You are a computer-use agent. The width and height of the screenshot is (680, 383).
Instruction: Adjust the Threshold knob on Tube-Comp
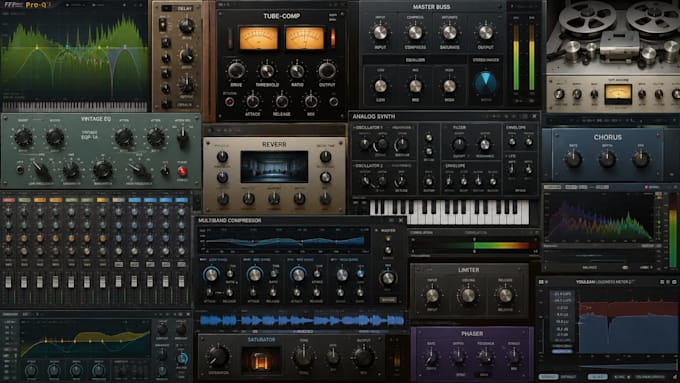coord(267,70)
